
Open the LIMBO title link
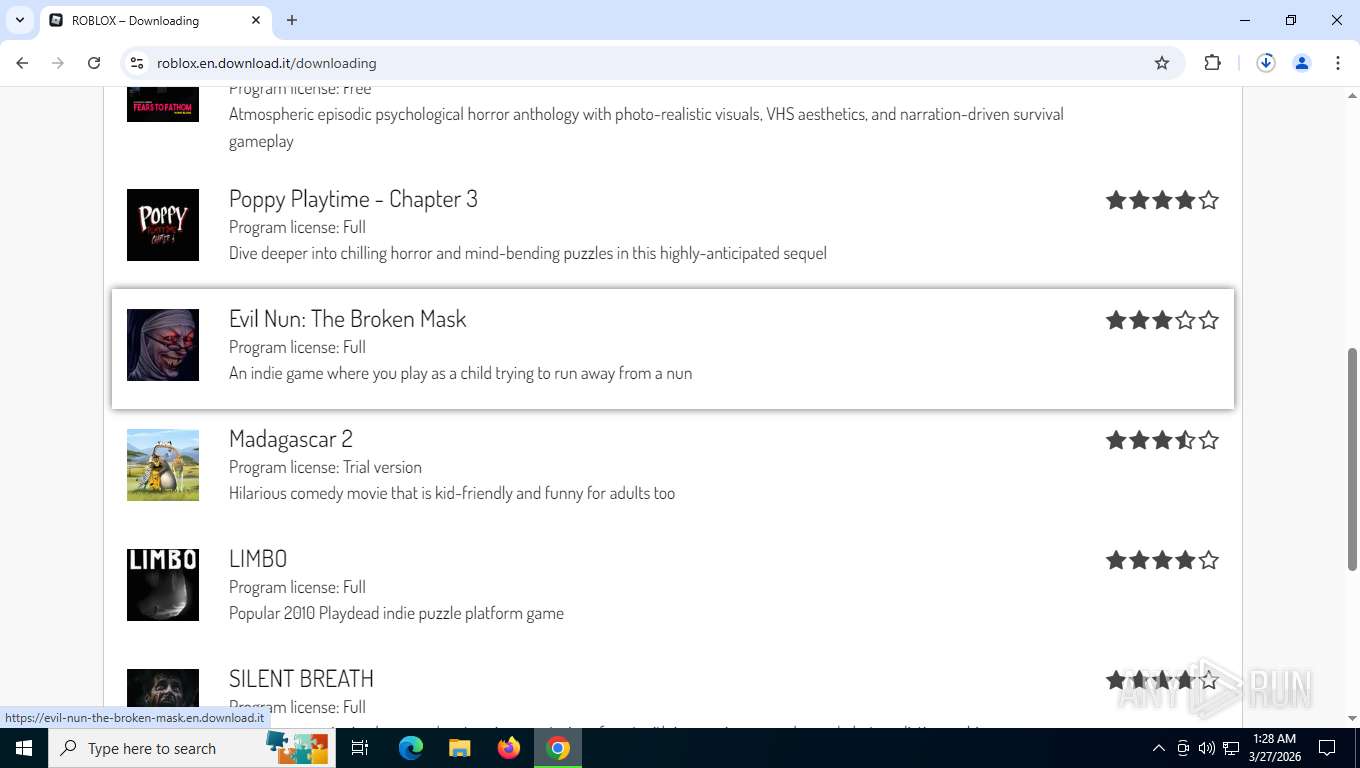point(258,559)
